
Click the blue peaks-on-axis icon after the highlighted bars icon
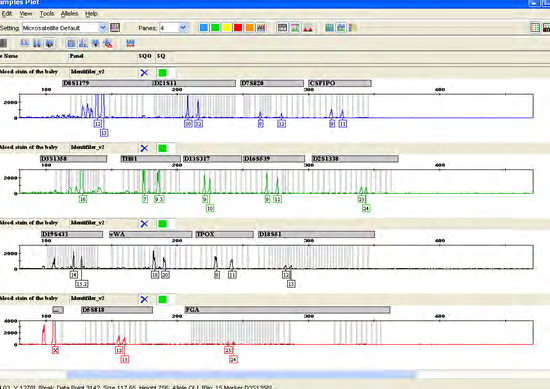click(83, 43)
